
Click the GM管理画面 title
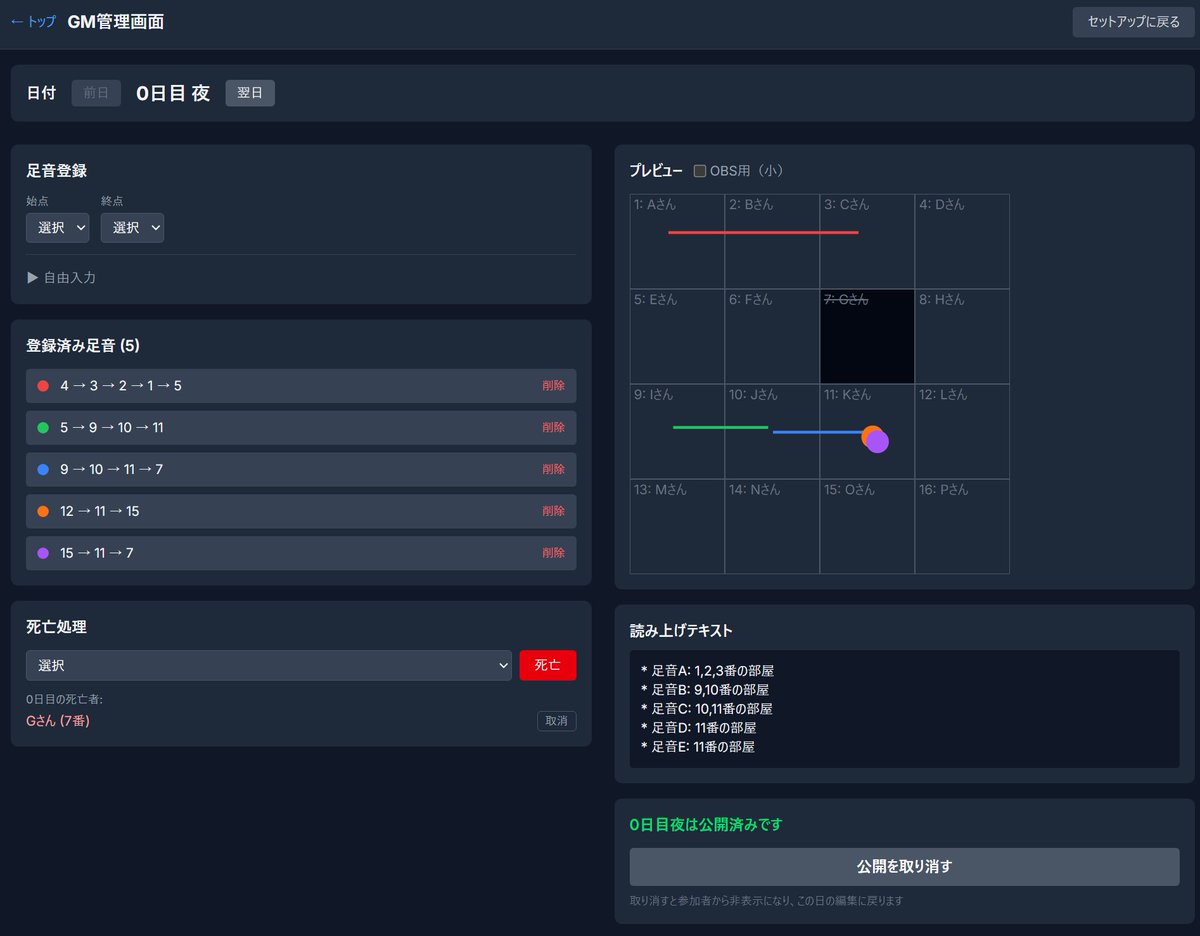(116, 22)
